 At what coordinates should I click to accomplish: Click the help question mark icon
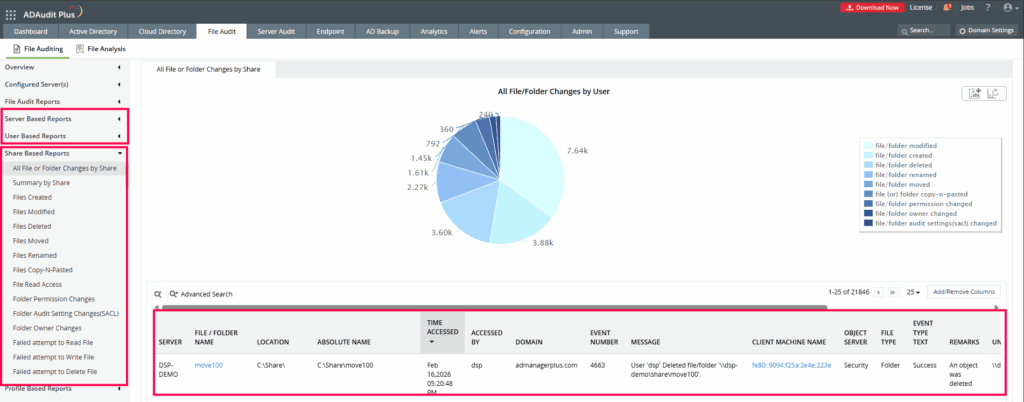point(988,8)
